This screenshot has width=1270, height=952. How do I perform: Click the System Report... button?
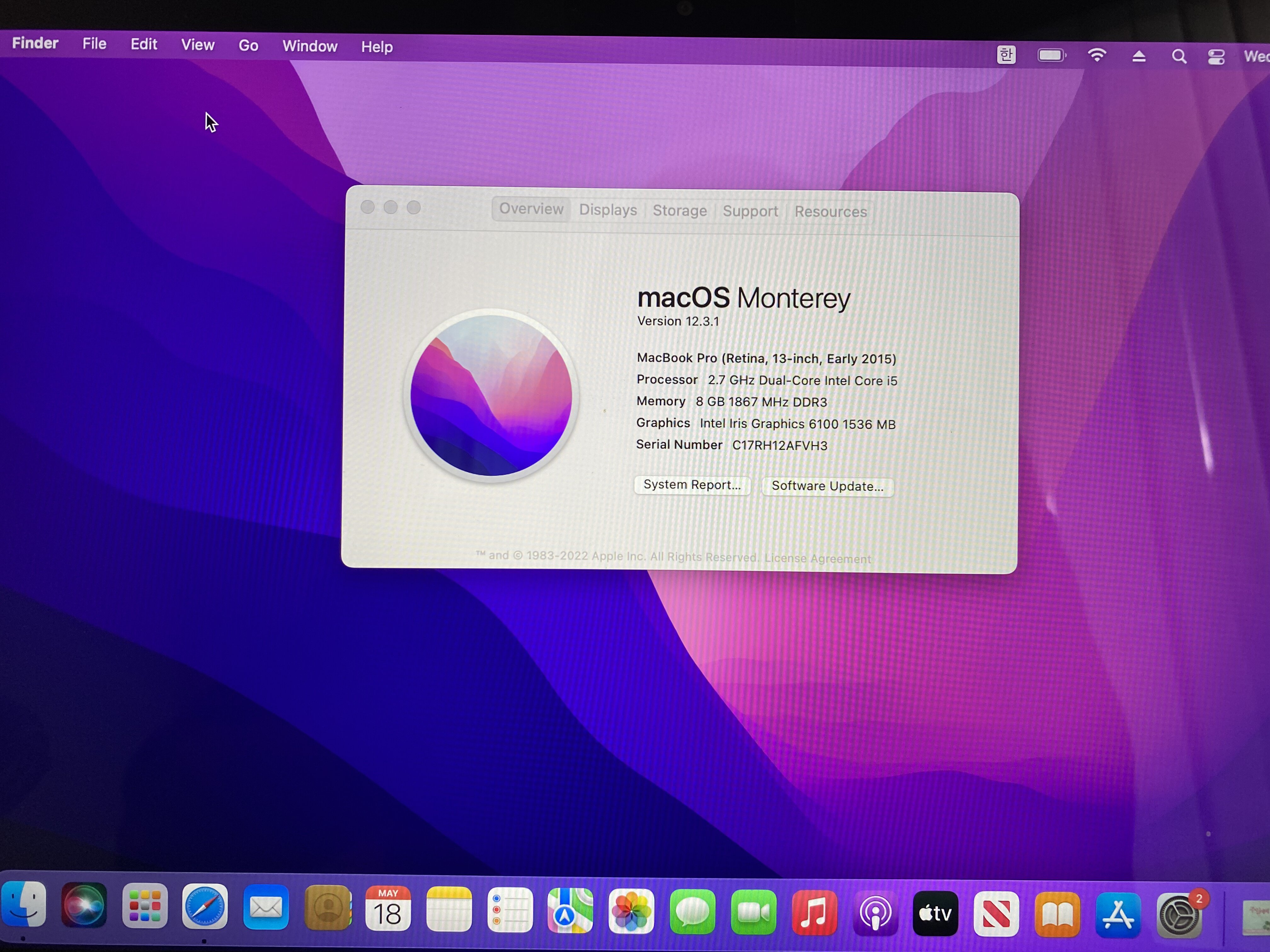pyautogui.click(x=692, y=485)
